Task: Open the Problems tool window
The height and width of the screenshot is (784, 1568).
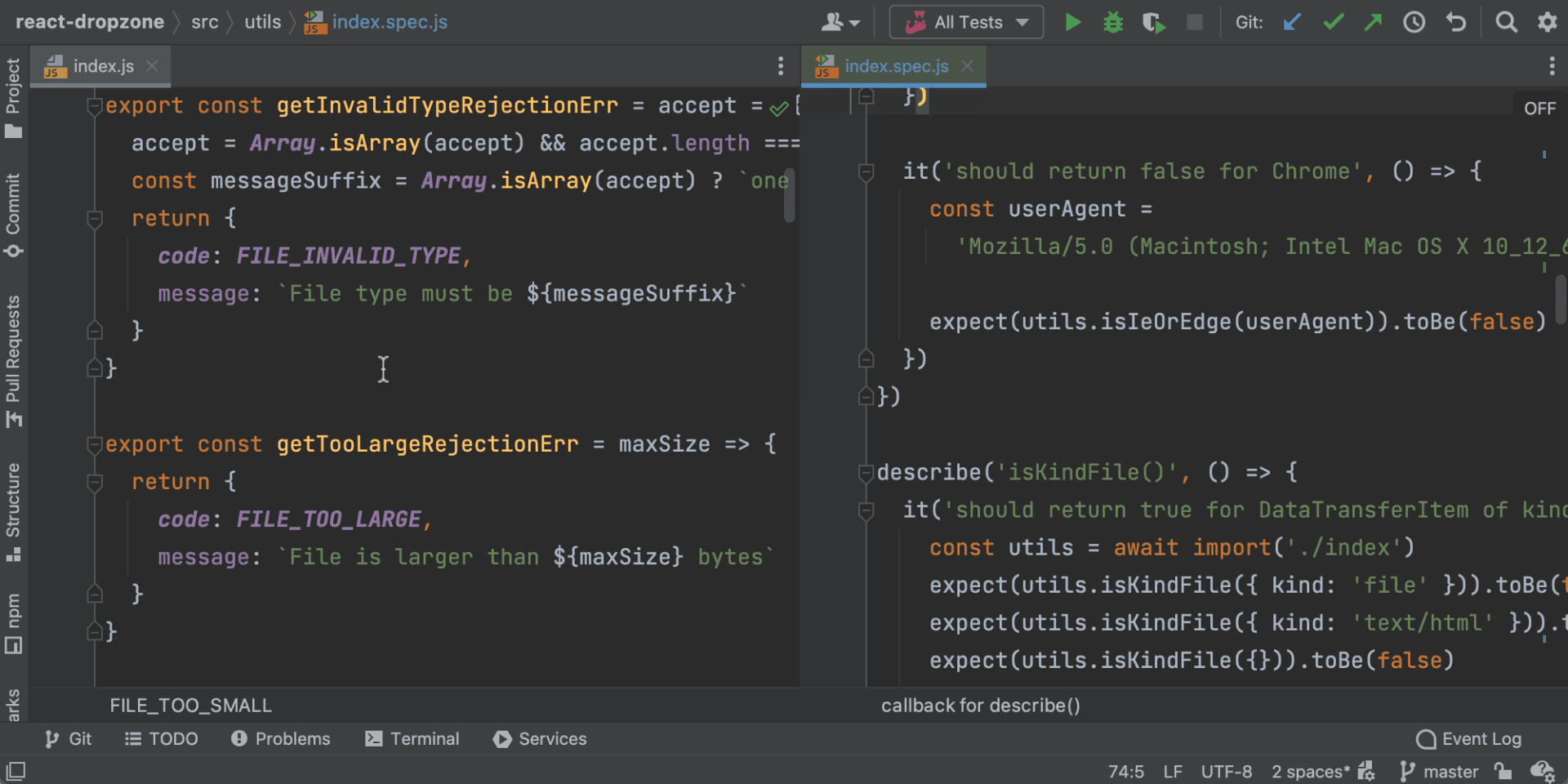Action: tap(281, 739)
